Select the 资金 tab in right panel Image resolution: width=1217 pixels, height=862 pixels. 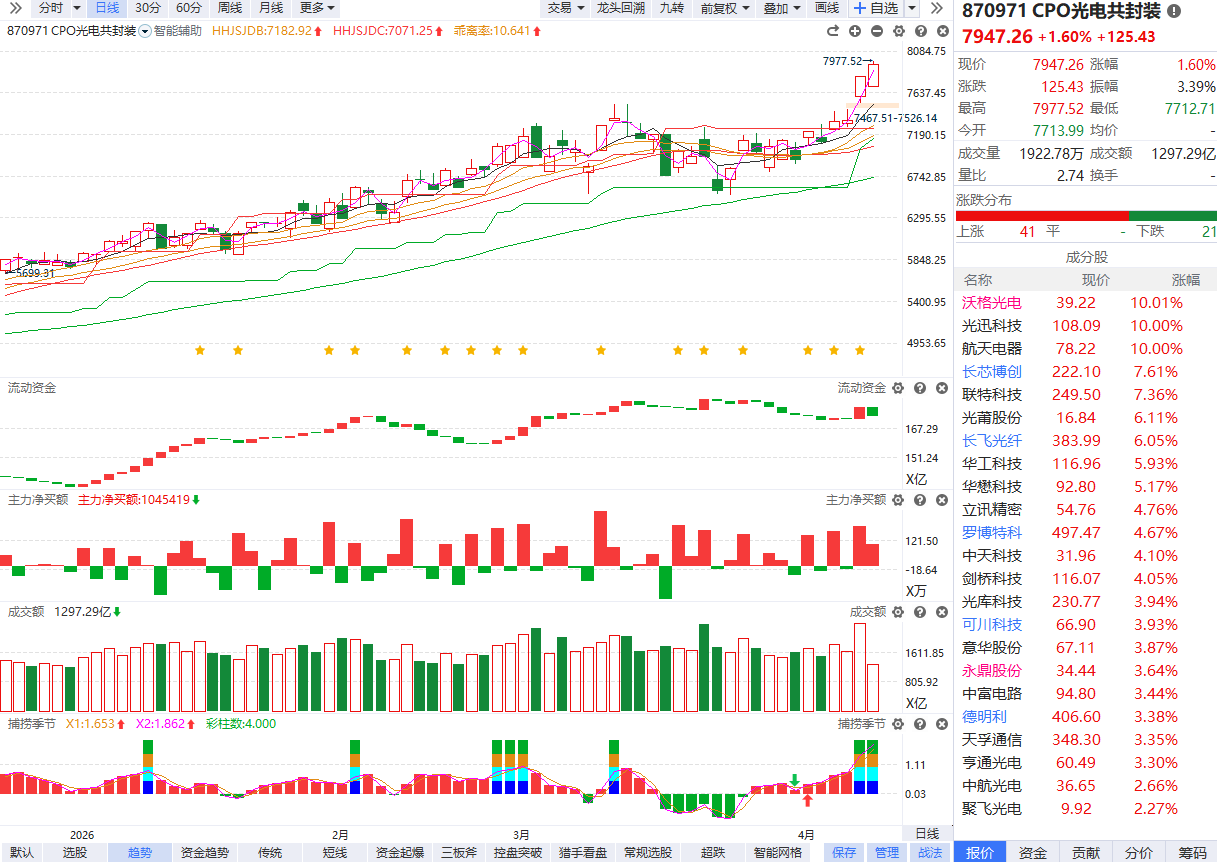coord(1033,853)
